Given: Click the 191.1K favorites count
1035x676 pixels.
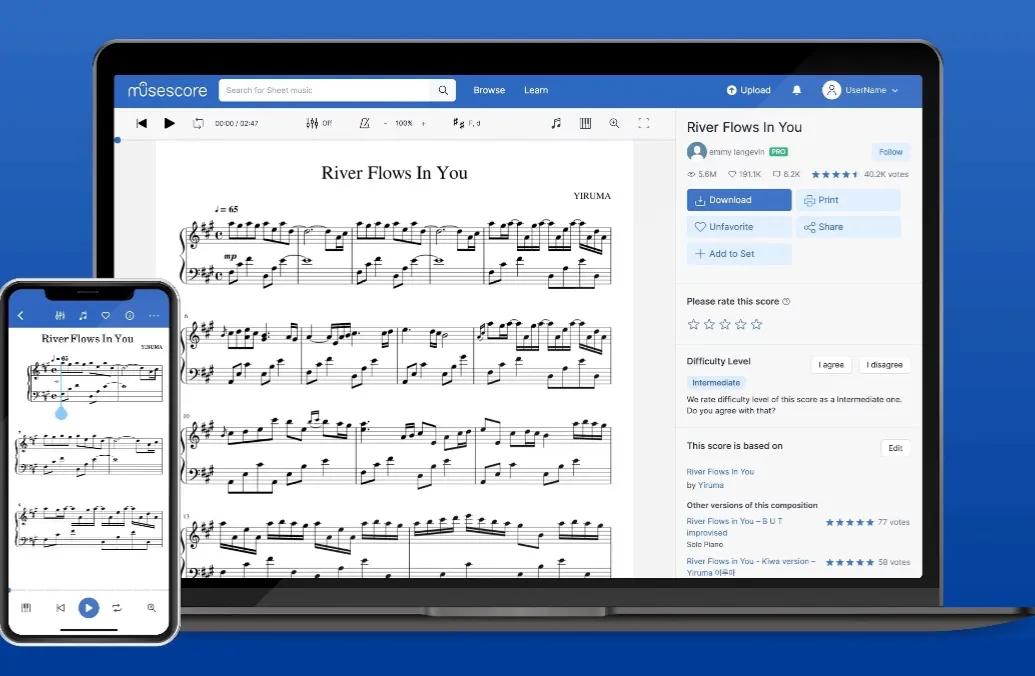Looking at the screenshot, I should (744, 174).
